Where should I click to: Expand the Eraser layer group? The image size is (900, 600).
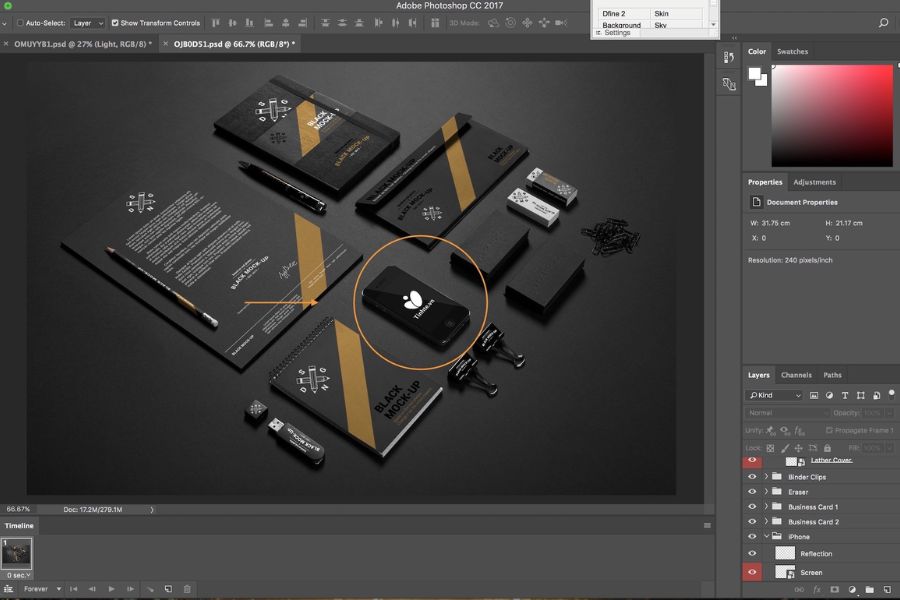click(766, 492)
